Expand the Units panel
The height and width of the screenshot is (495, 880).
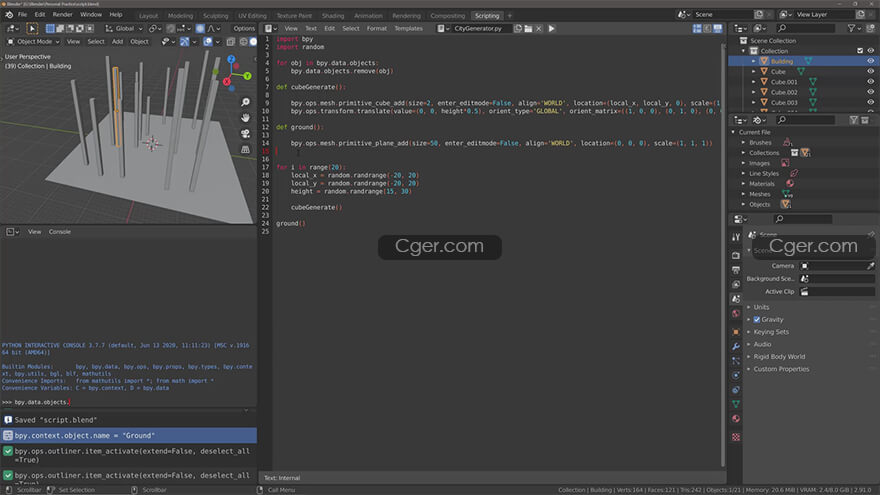click(761, 307)
